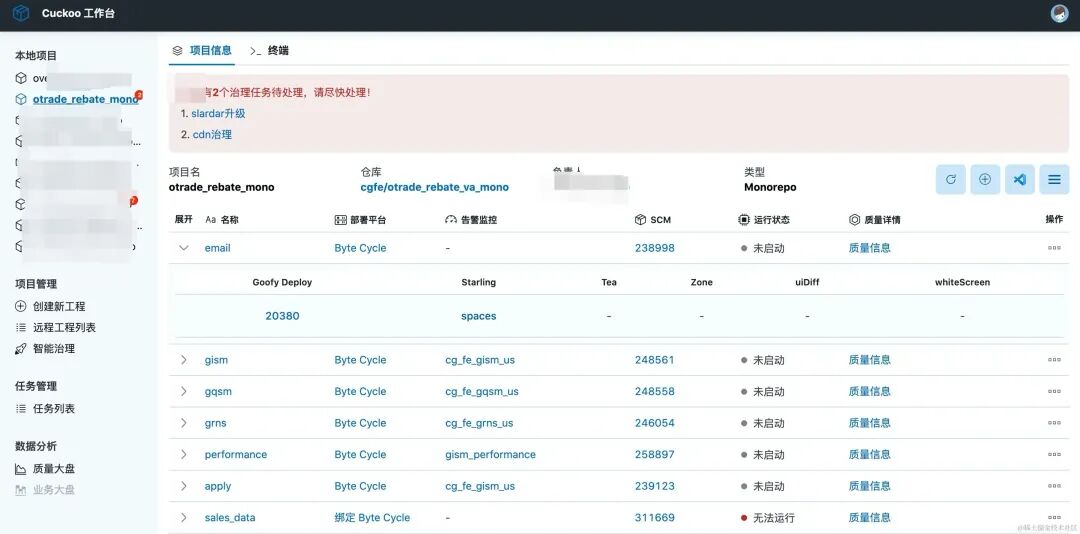Click the 质量大盘 chart icon

click(21, 469)
